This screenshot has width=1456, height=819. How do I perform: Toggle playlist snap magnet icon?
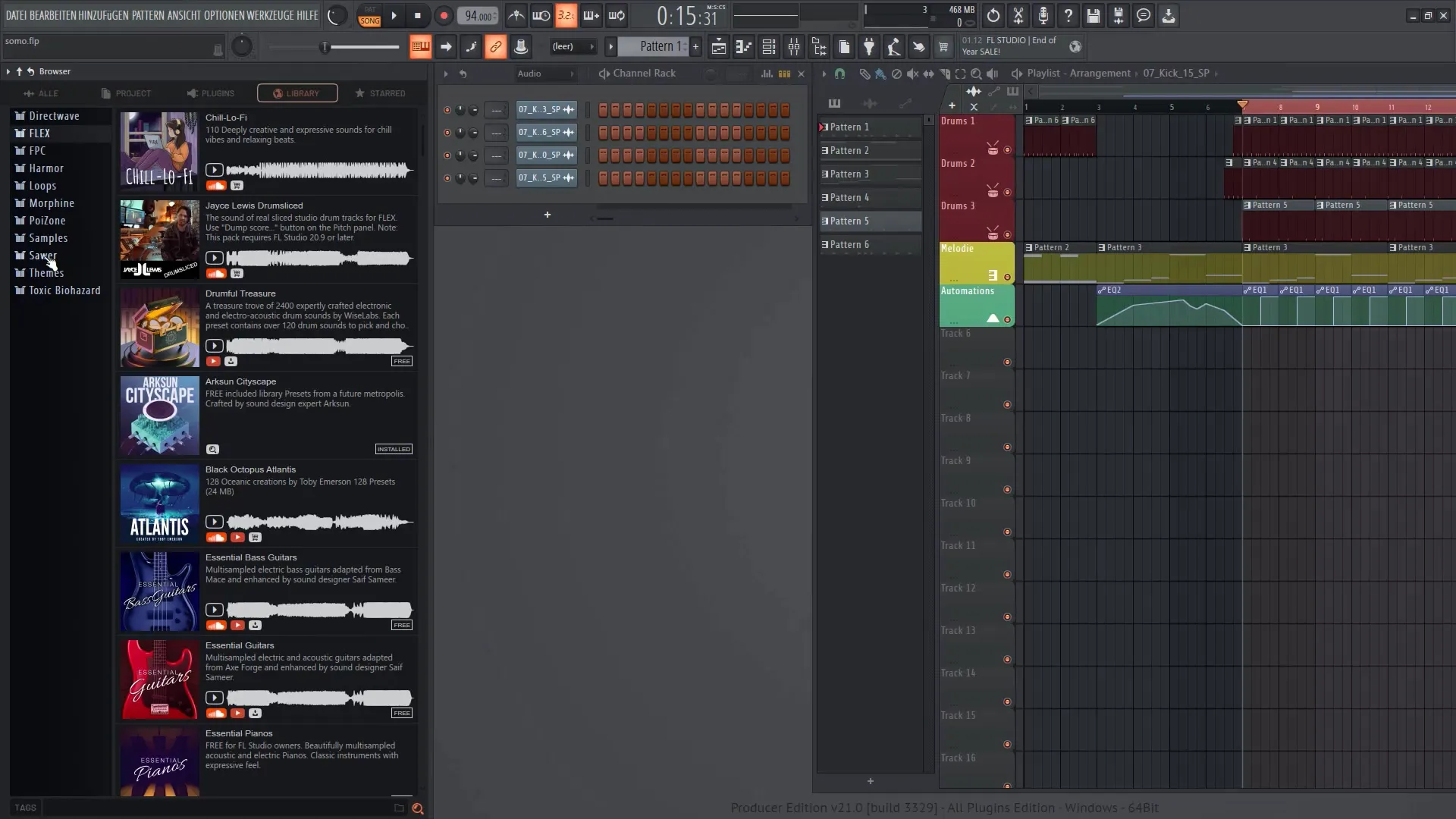[839, 74]
